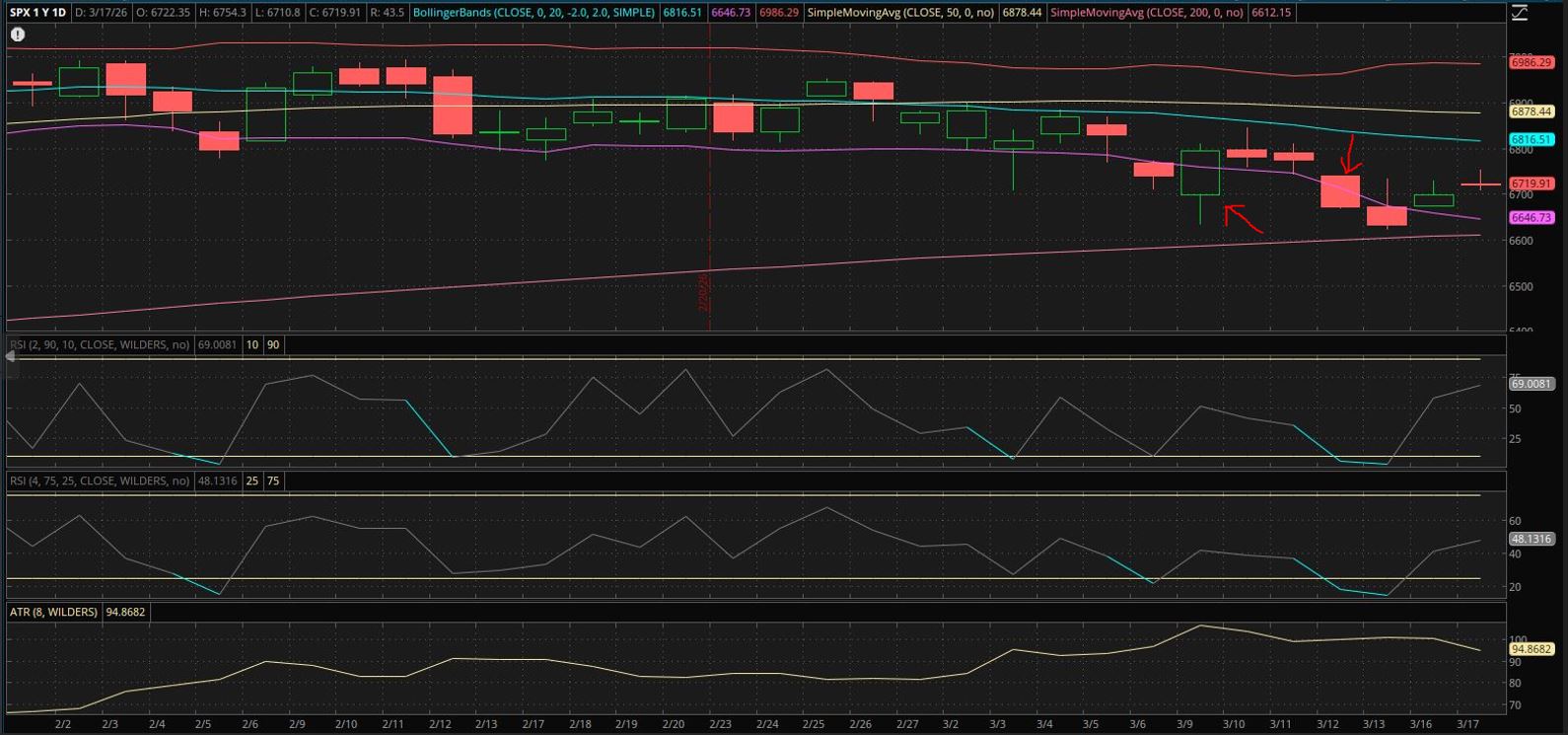Click the 69.0081 RSI value bubble on axis
The image size is (1568, 735).
pyautogui.click(x=1532, y=384)
